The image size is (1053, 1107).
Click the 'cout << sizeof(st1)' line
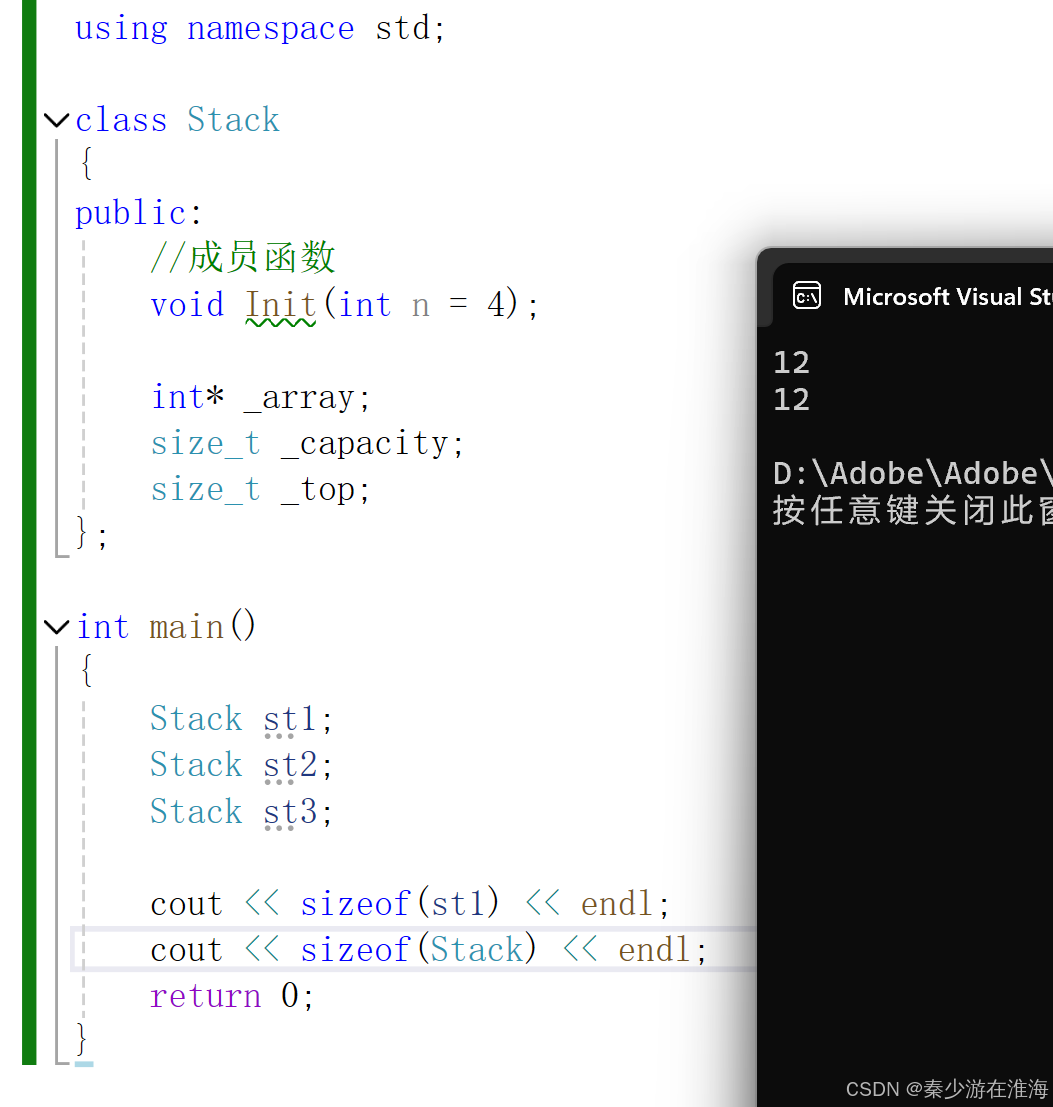click(410, 904)
